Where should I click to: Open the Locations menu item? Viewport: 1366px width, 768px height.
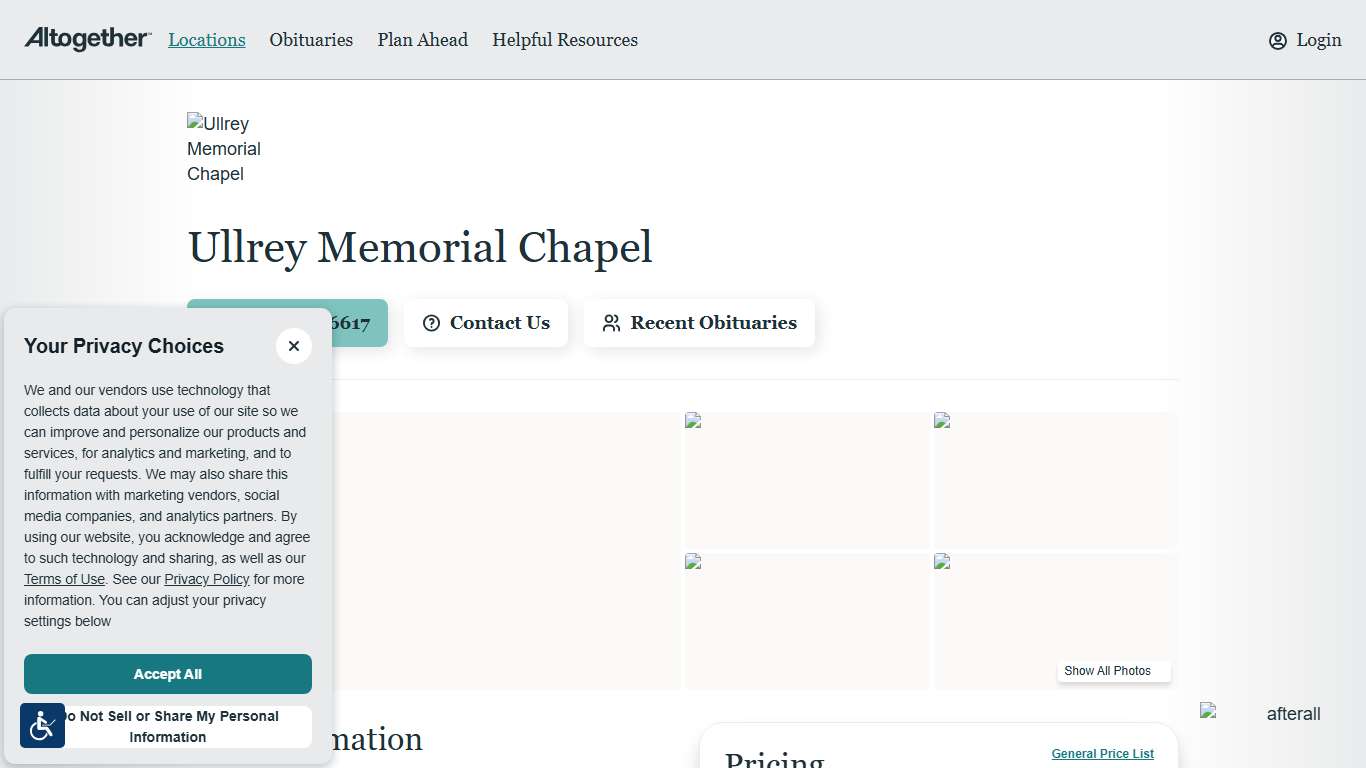[x=206, y=40]
